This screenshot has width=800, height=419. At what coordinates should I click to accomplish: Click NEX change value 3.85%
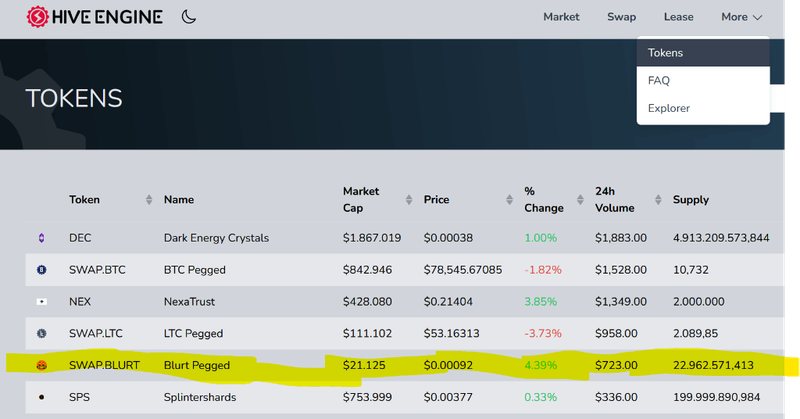pos(541,302)
